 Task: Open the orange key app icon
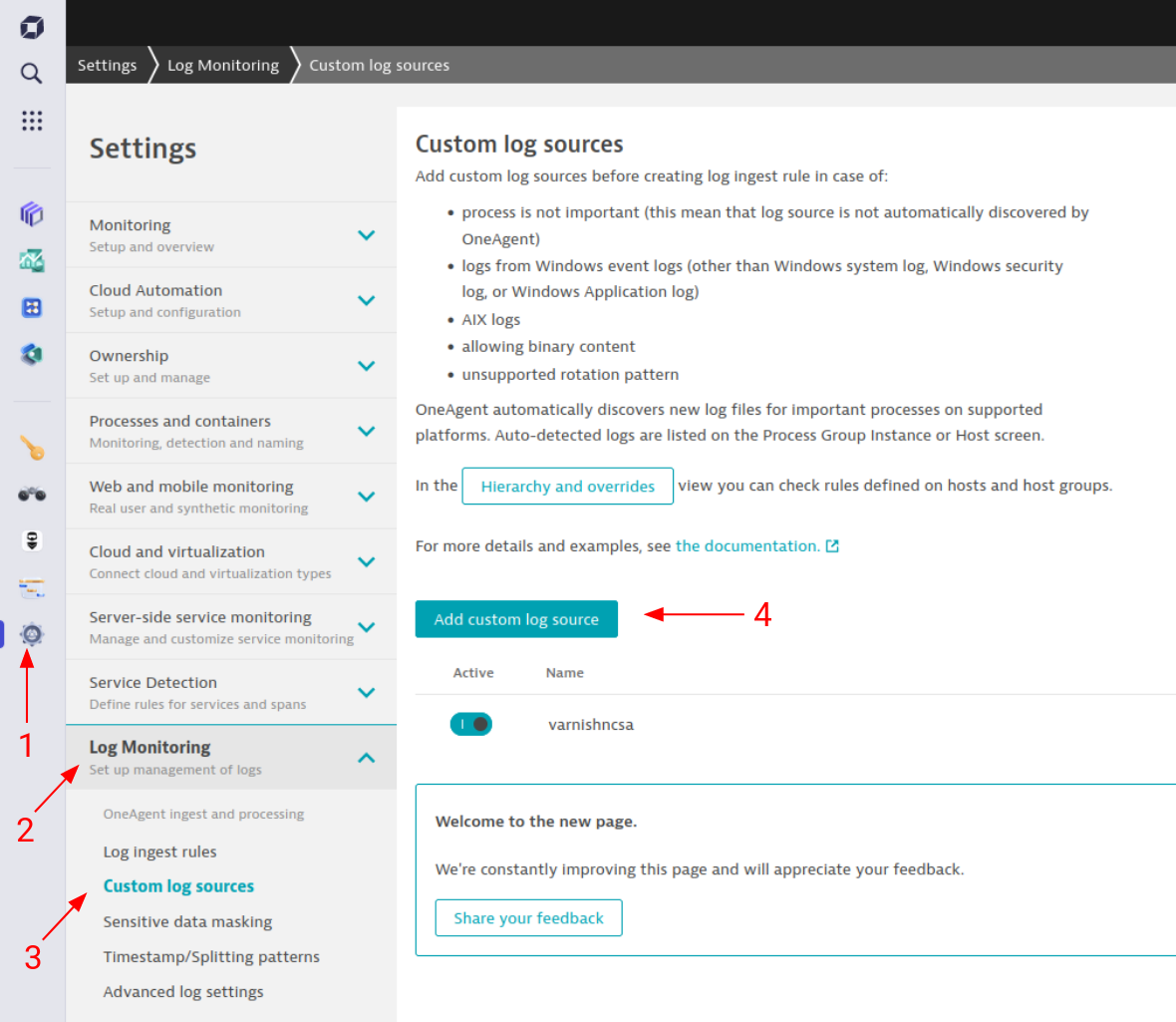[x=32, y=448]
